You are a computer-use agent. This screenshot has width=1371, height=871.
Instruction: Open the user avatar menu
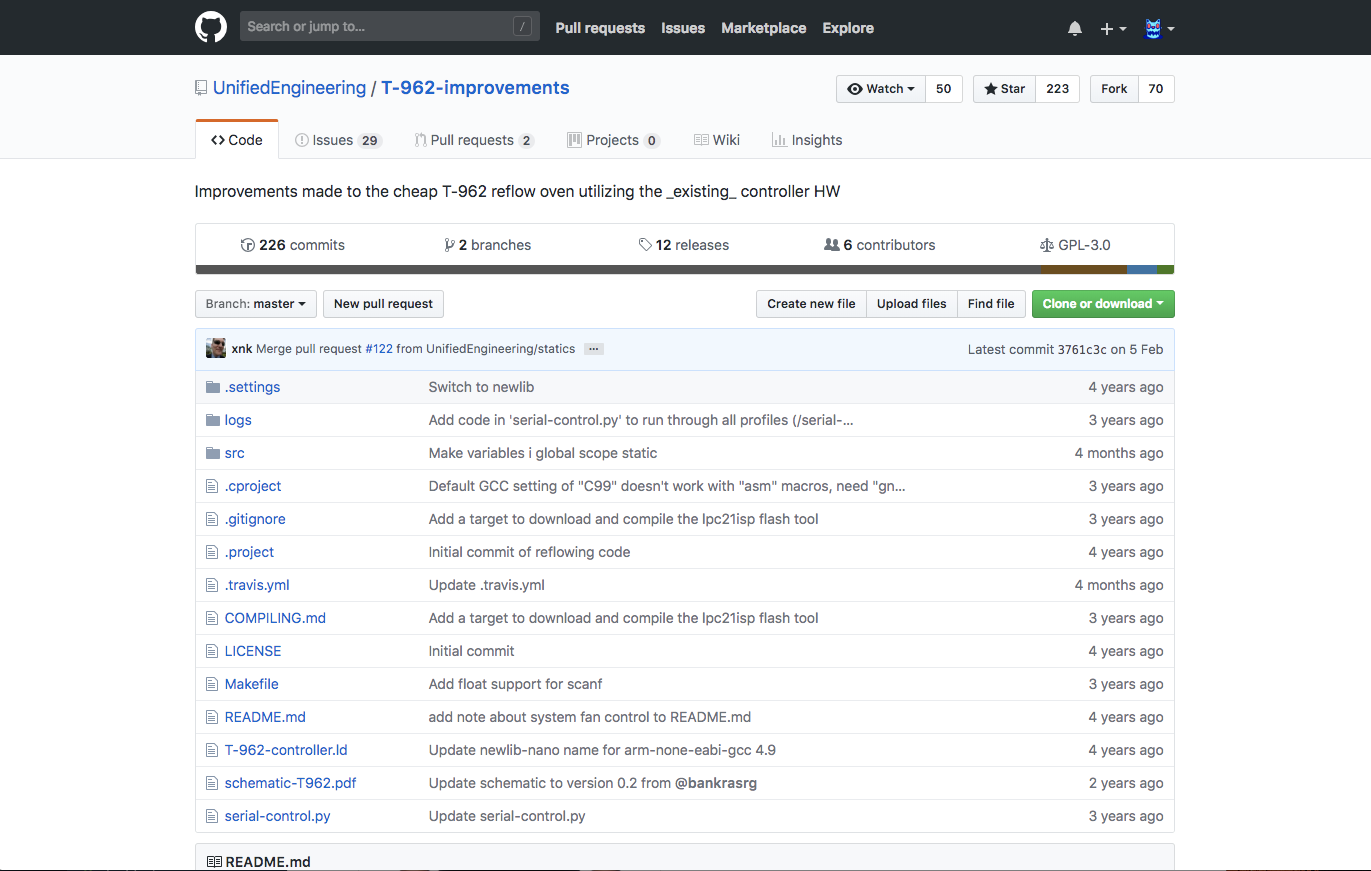(1159, 28)
